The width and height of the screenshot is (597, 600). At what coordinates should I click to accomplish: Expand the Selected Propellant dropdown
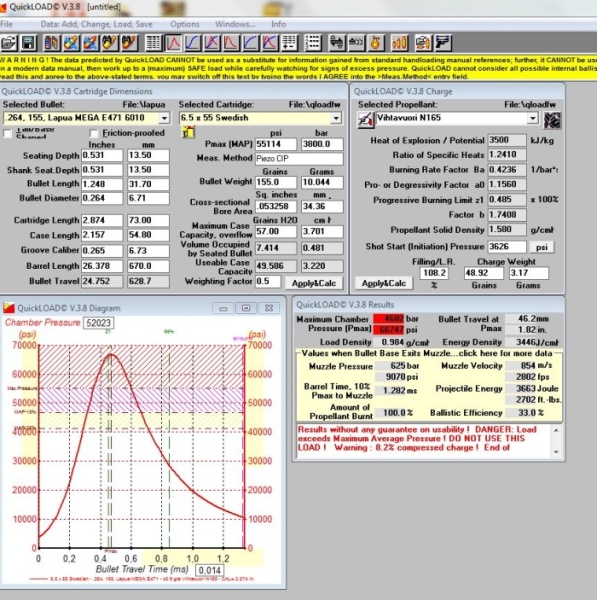(x=533, y=118)
